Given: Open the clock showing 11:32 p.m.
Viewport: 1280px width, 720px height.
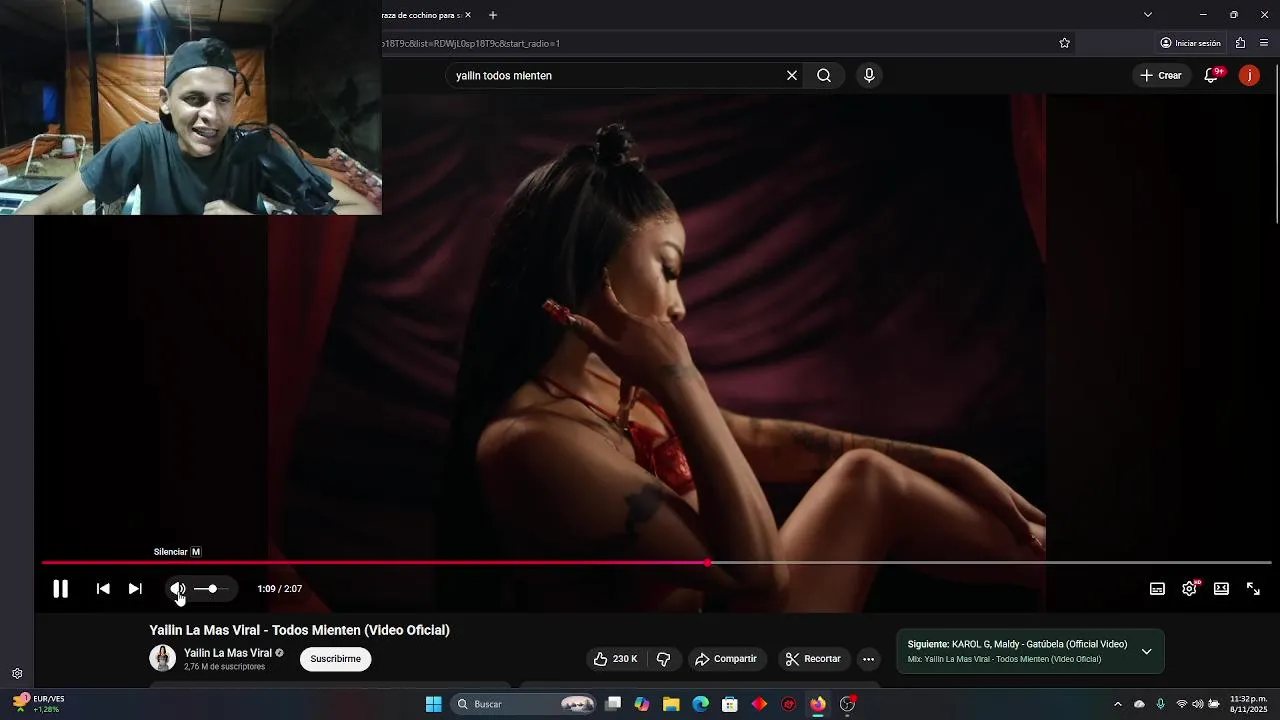Looking at the screenshot, I should point(1248,704).
